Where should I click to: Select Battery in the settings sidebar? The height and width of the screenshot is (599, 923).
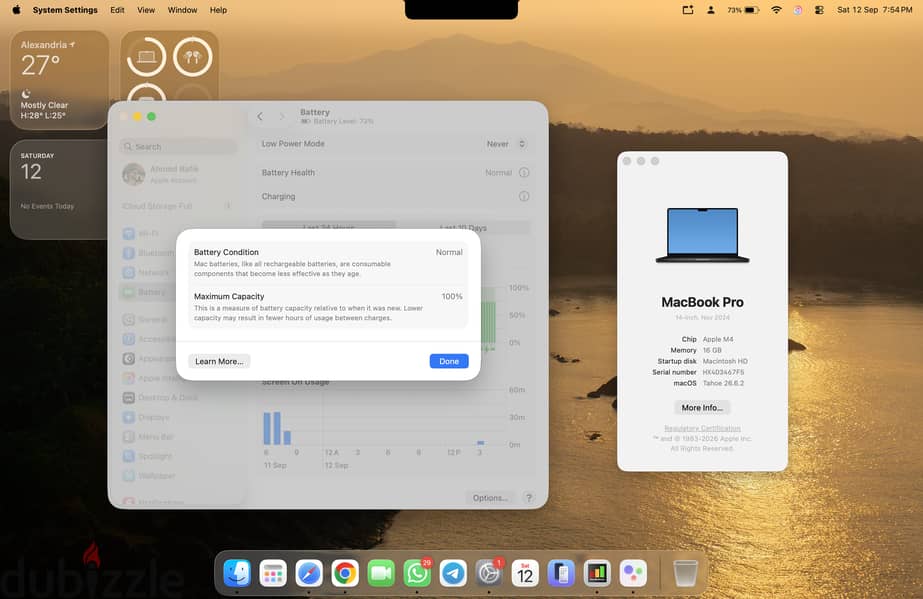point(177,292)
